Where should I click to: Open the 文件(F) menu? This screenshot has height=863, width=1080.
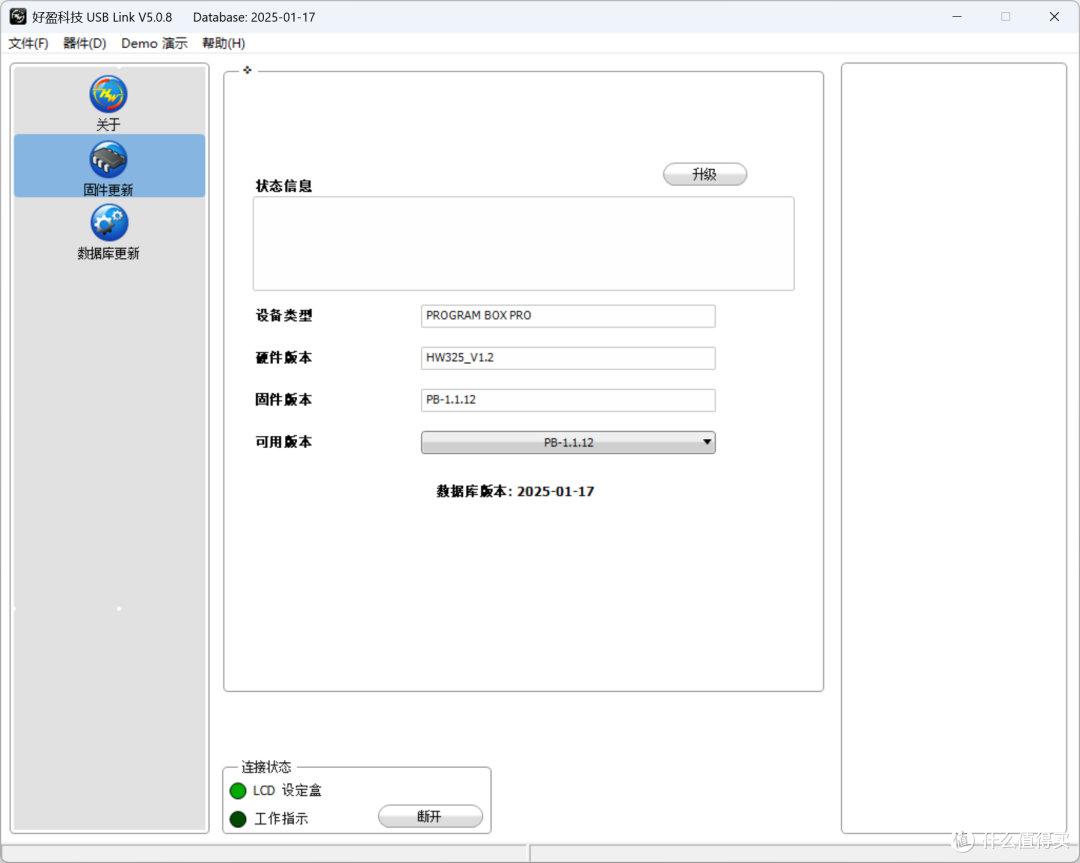[x=28, y=43]
